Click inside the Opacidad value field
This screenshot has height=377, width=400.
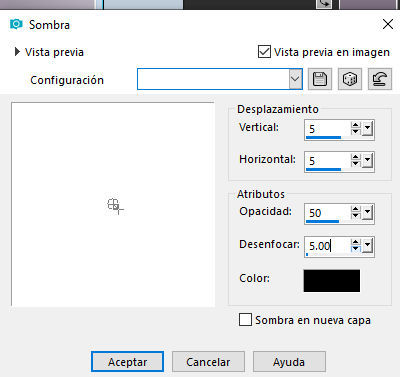coord(328,212)
